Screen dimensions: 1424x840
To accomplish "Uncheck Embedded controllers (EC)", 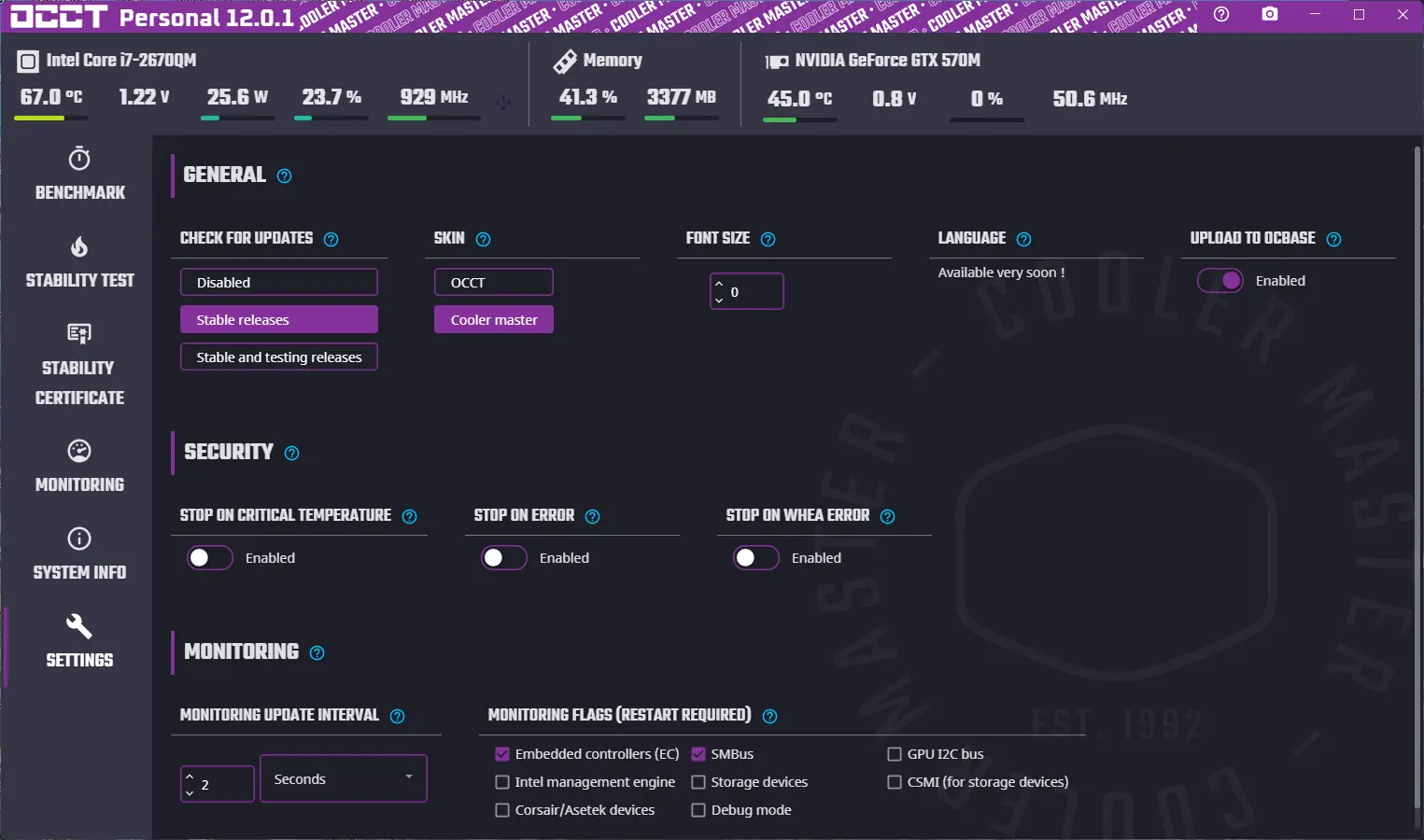I will tap(502, 754).
